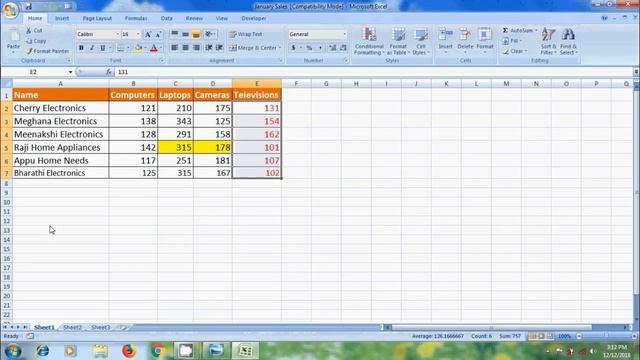Open the General number format dropdown
The image size is (640, 360).
coord(344,34)
